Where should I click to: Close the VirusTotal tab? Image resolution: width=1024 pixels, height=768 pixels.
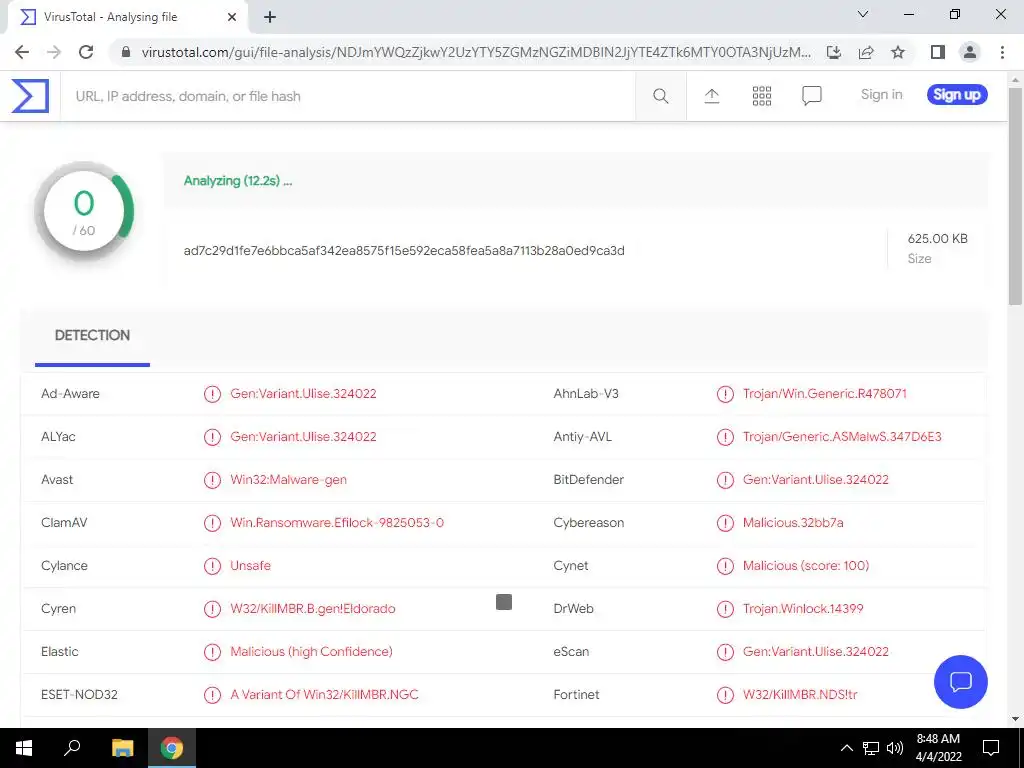pos(232,17)
